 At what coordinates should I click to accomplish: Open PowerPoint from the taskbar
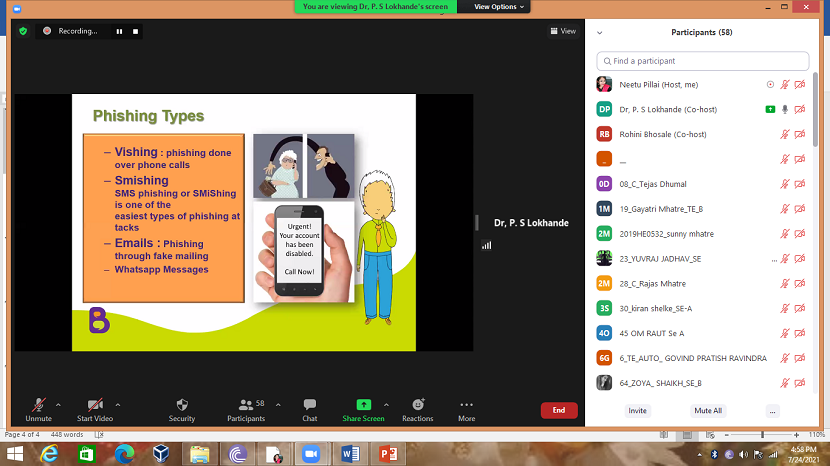click(x=389, y=454)
